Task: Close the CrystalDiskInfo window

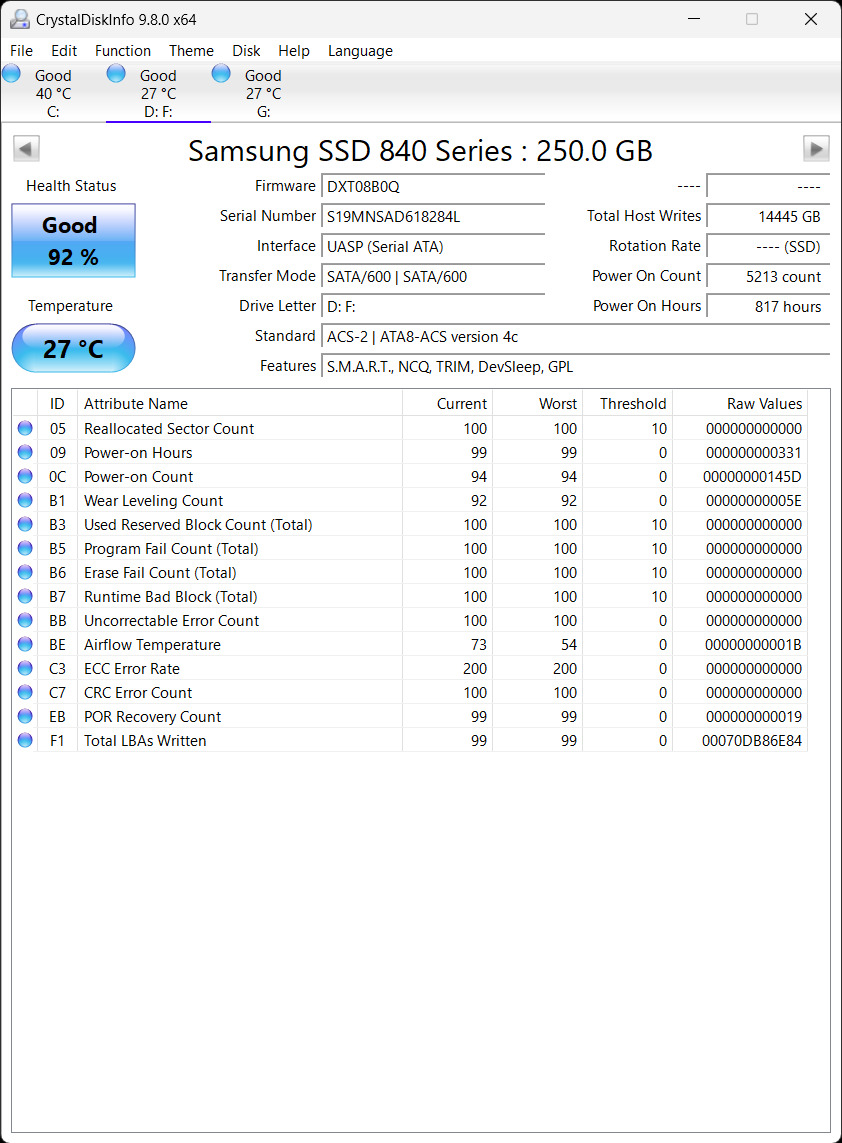Action: click(811, 19)
